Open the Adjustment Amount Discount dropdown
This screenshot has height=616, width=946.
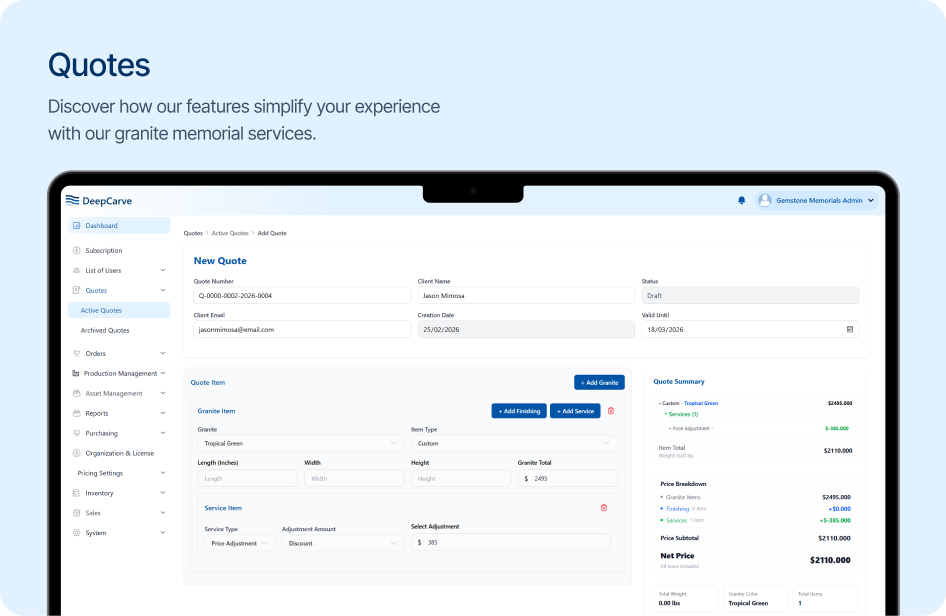pyautogui.click(x=342, y=543)
